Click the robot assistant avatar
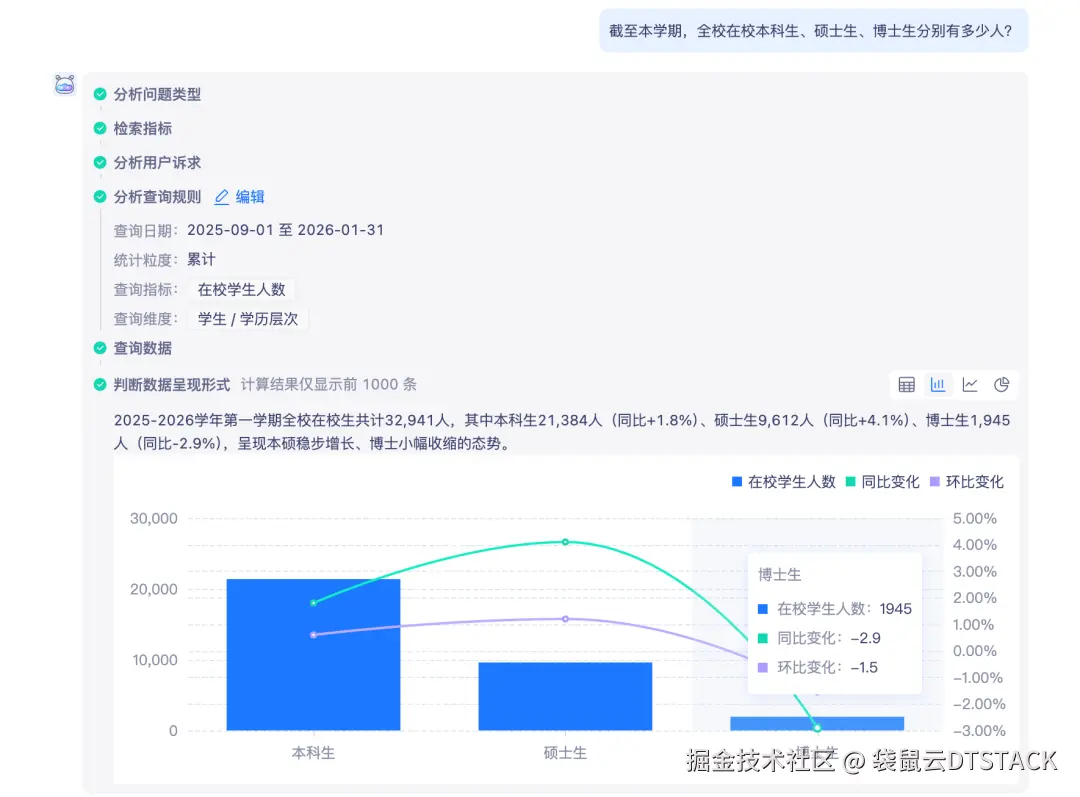Screen dimensions: 1080x797 pyautogui.click(x=64, y=86)
